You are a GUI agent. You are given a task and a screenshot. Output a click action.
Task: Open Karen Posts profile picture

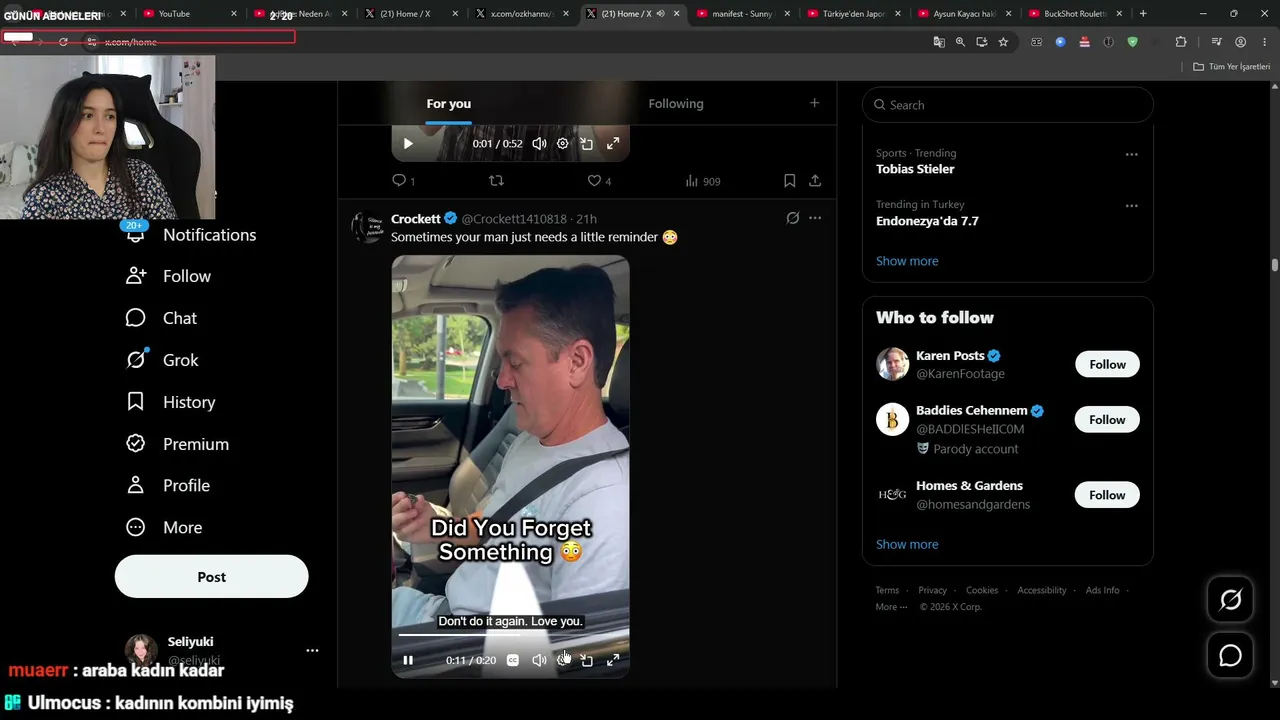click(893, 364)
